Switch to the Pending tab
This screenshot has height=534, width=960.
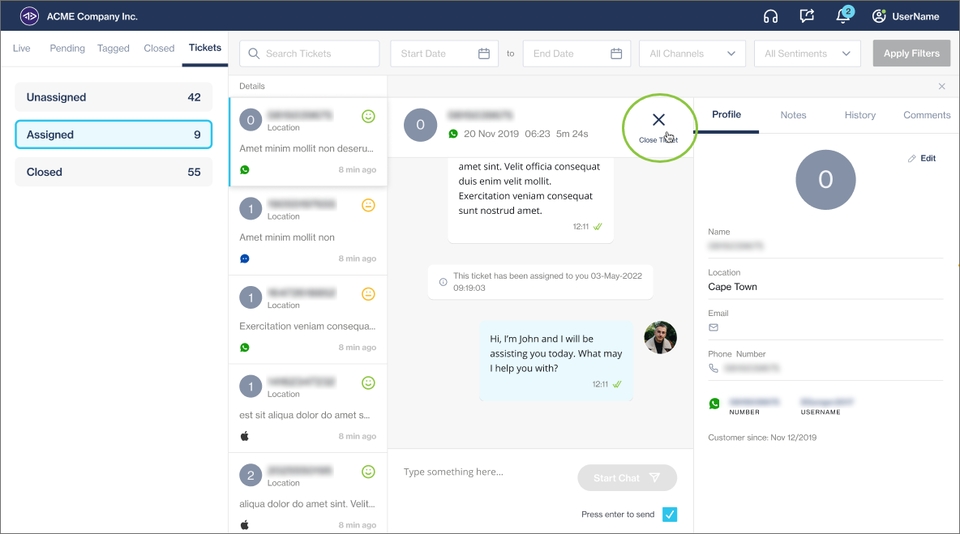pos(67,48)
